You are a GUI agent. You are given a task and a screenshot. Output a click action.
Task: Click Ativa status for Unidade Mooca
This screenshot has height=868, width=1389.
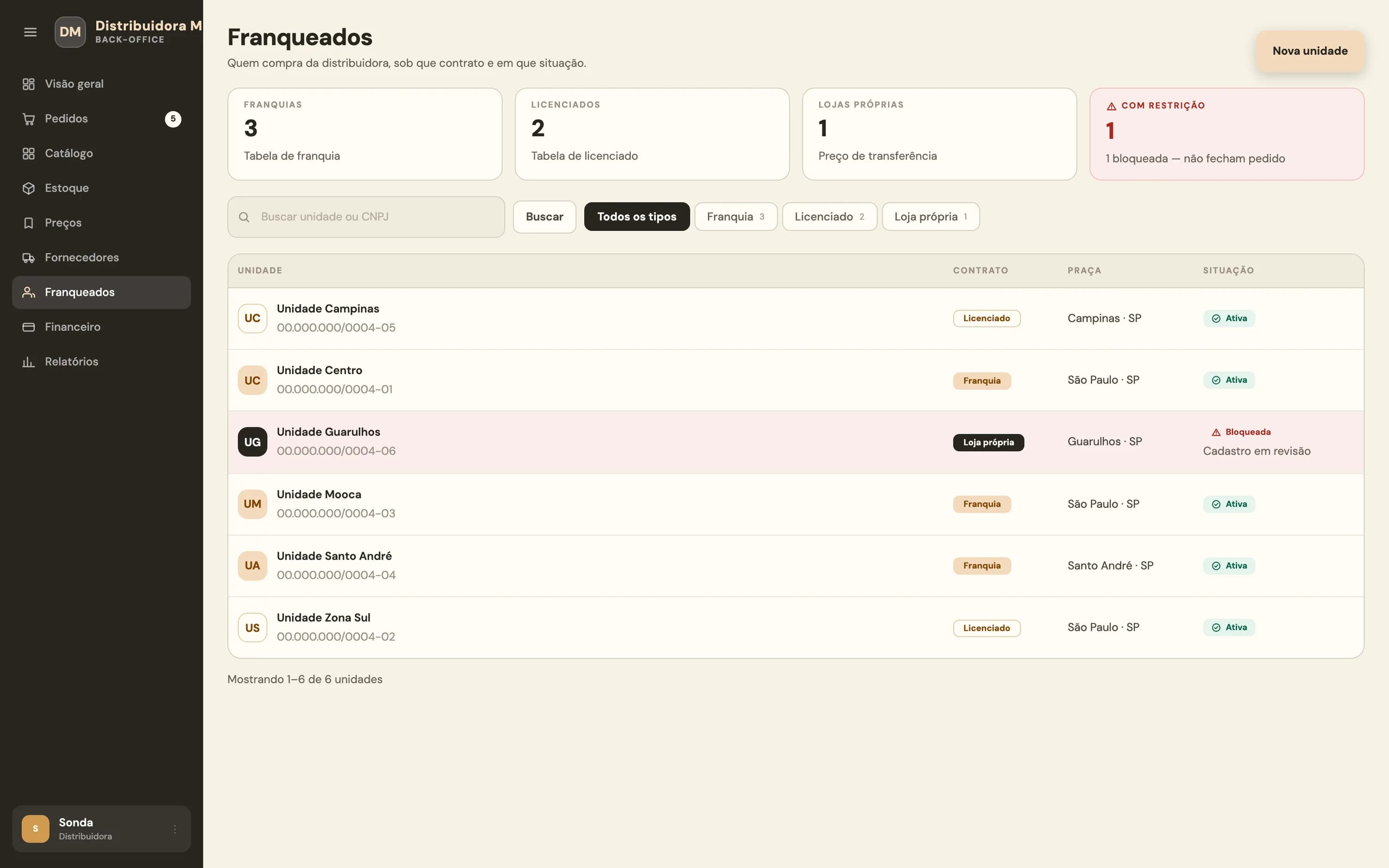click(1229, 504)
